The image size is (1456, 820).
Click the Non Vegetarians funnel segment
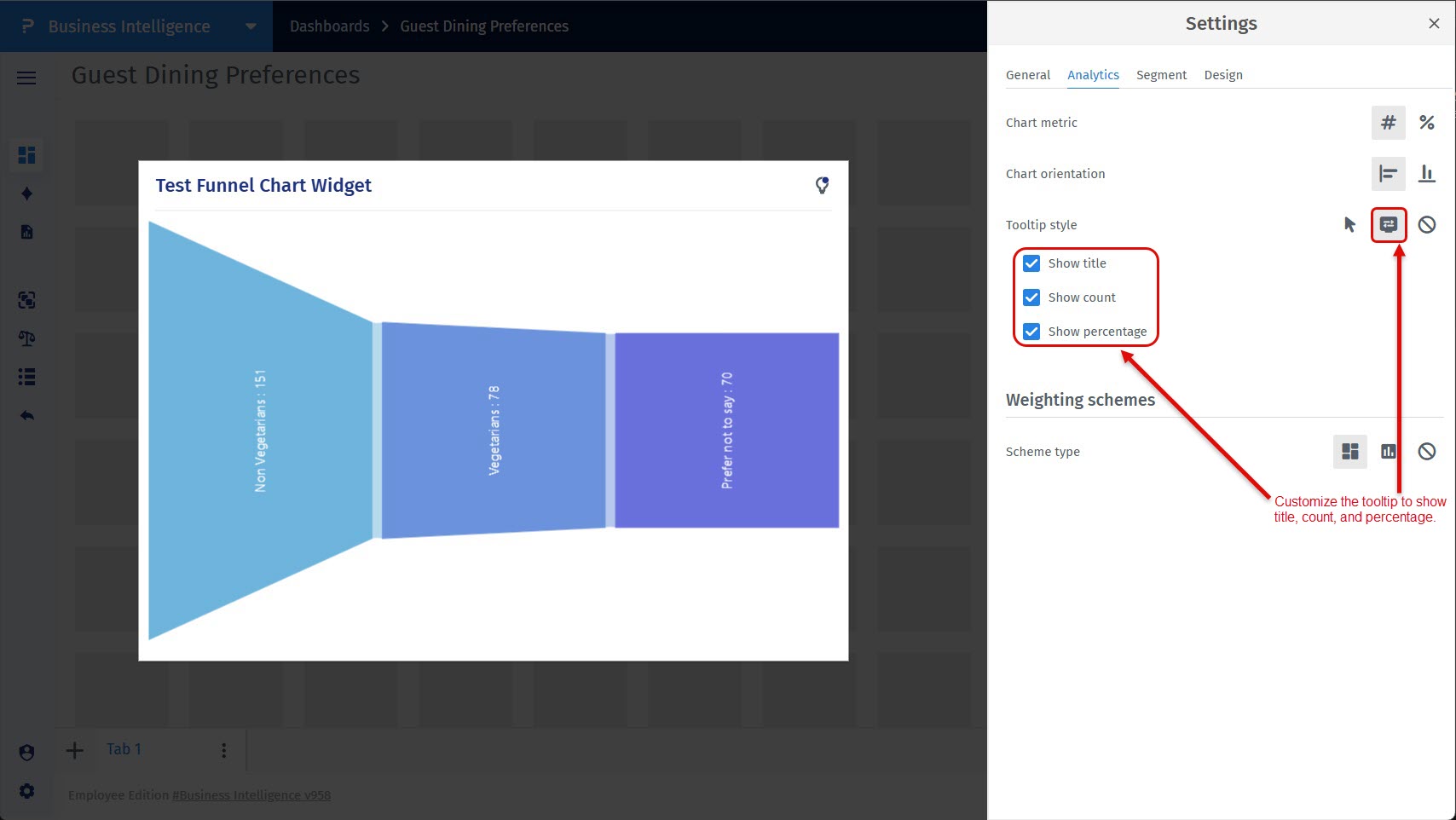tap(261, 430)
